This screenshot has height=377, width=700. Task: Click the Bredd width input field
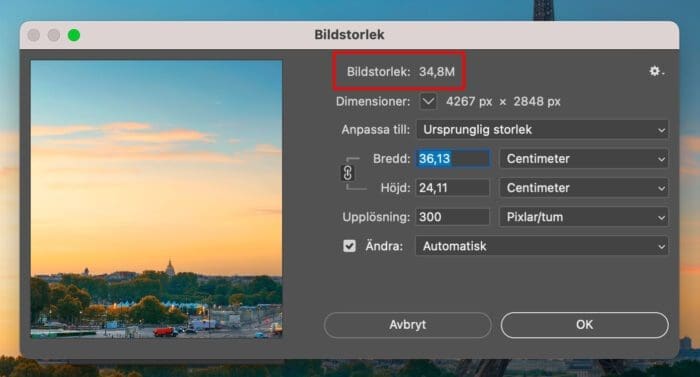point(453,159)
